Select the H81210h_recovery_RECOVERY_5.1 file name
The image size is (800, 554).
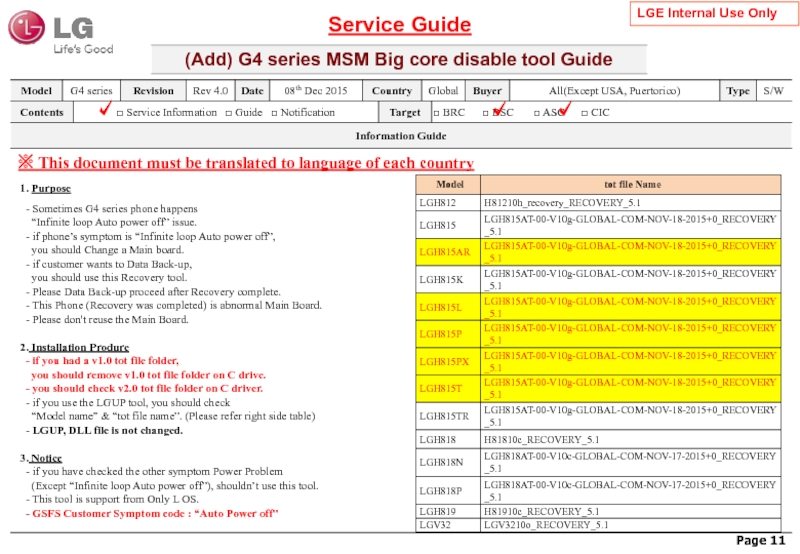click(x=562, y=203)
